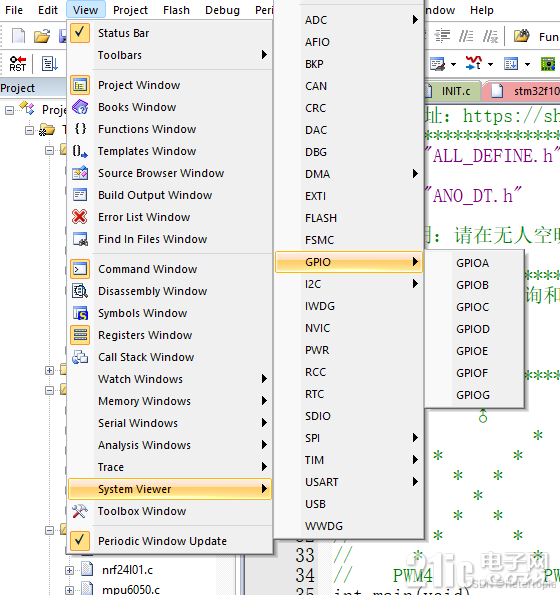Image resolution: width=560 pixels, height=595 pixels.
Task: Click the Open file folder icon
Action: click(42, 36)
